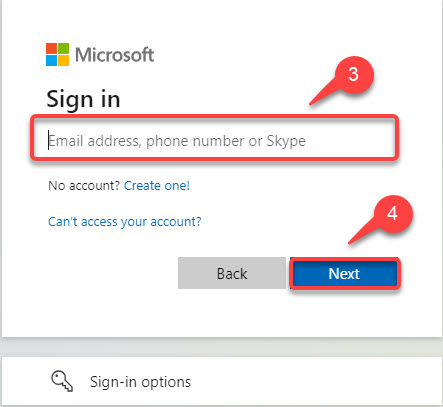This screenshot has height=407, width=443.
Task: Click the "No account?" text
Action: (x=84, y=186)
